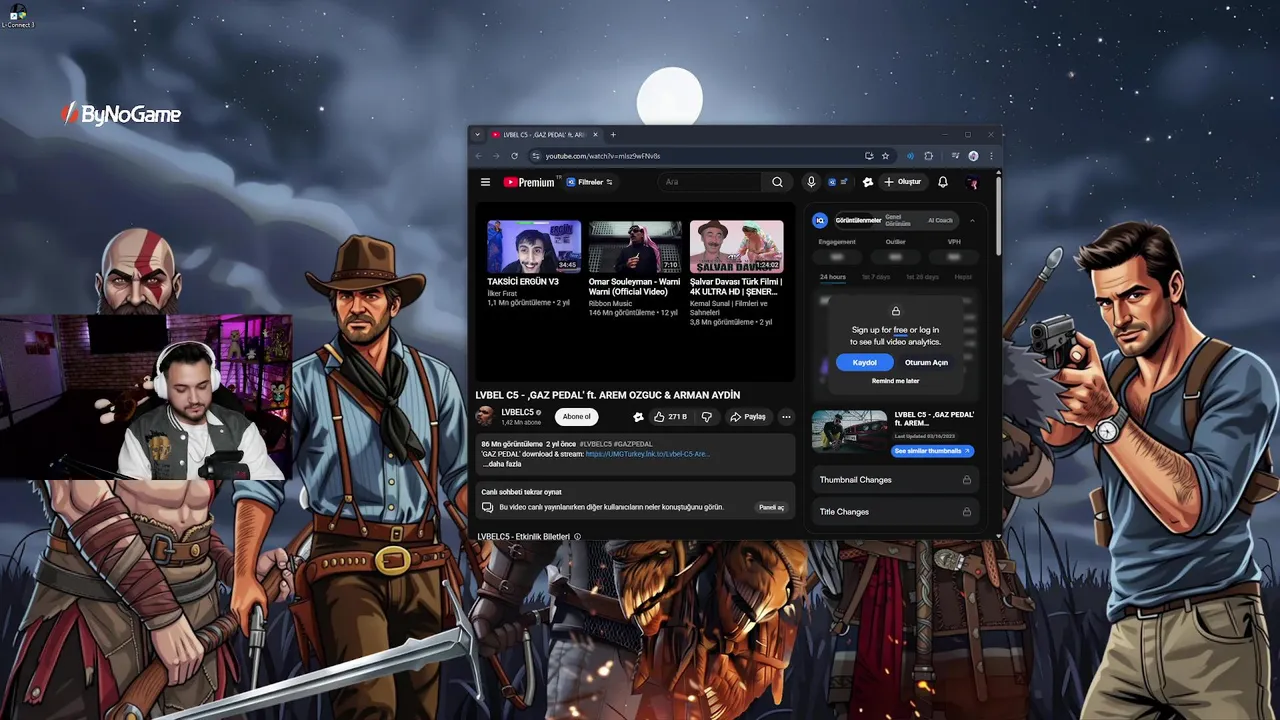
Task: Select the vidIQ Görüntülenmeler tab
Action: coord(858,220)
